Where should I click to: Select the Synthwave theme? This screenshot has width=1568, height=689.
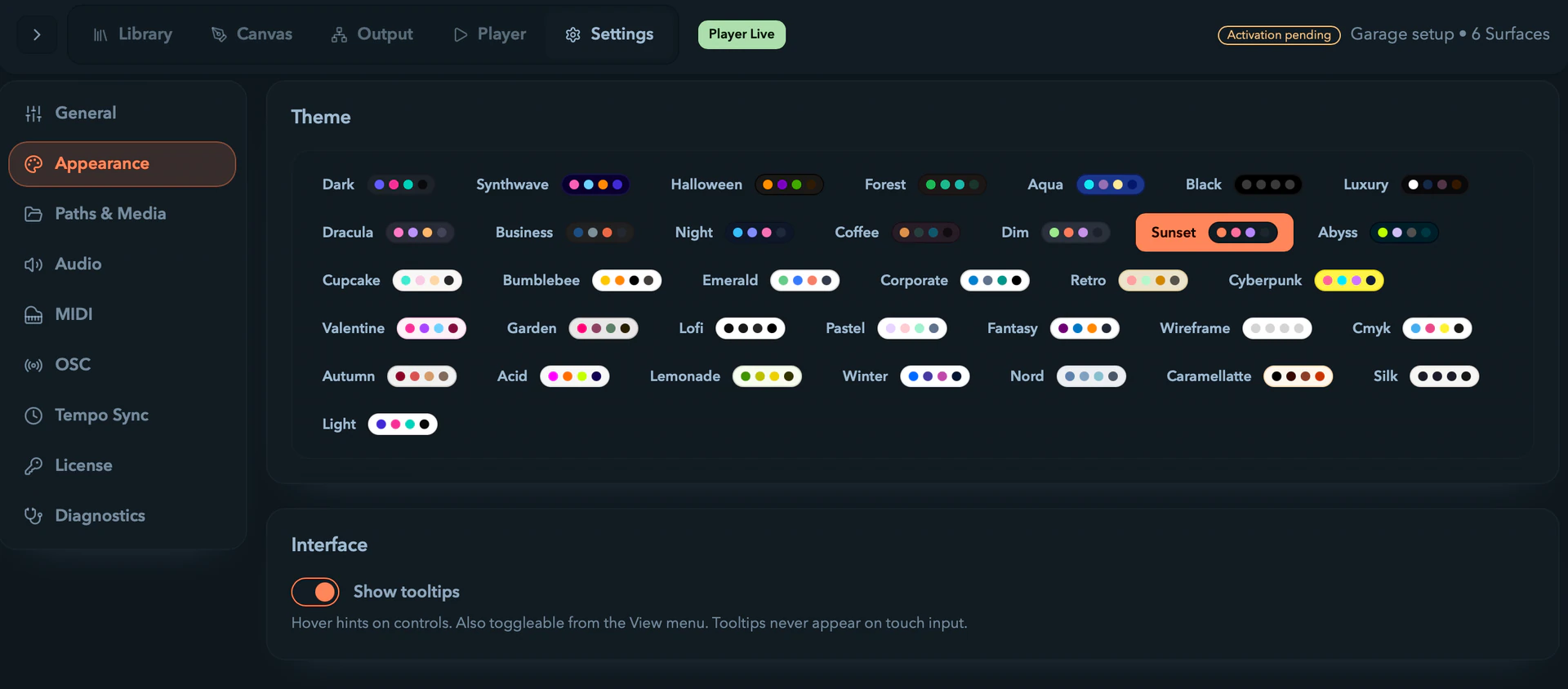click(x=553, y=184)
